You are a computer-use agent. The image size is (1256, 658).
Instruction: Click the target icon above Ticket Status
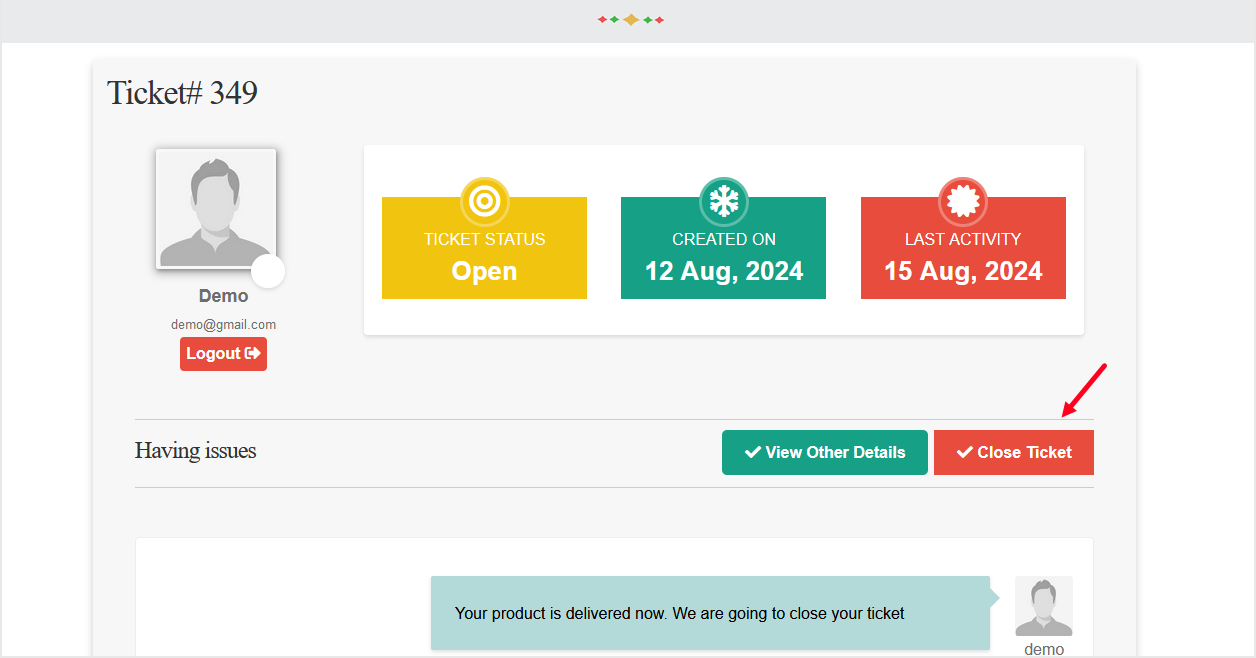click(484, 202)
